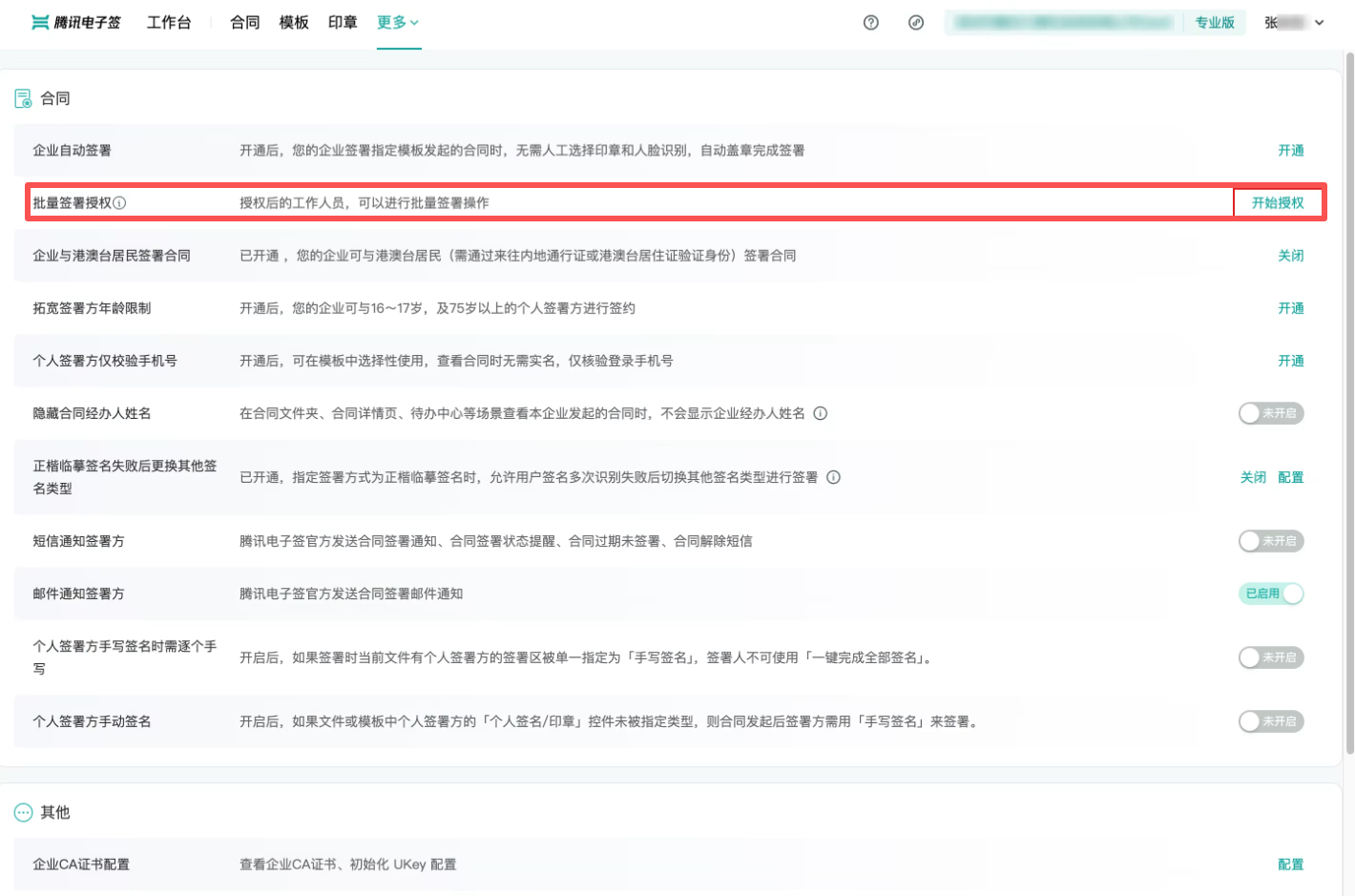Click 开通 for 个人签署方仅校验手机号
Screen dimensions: 1355x896
click(1291, 361)
